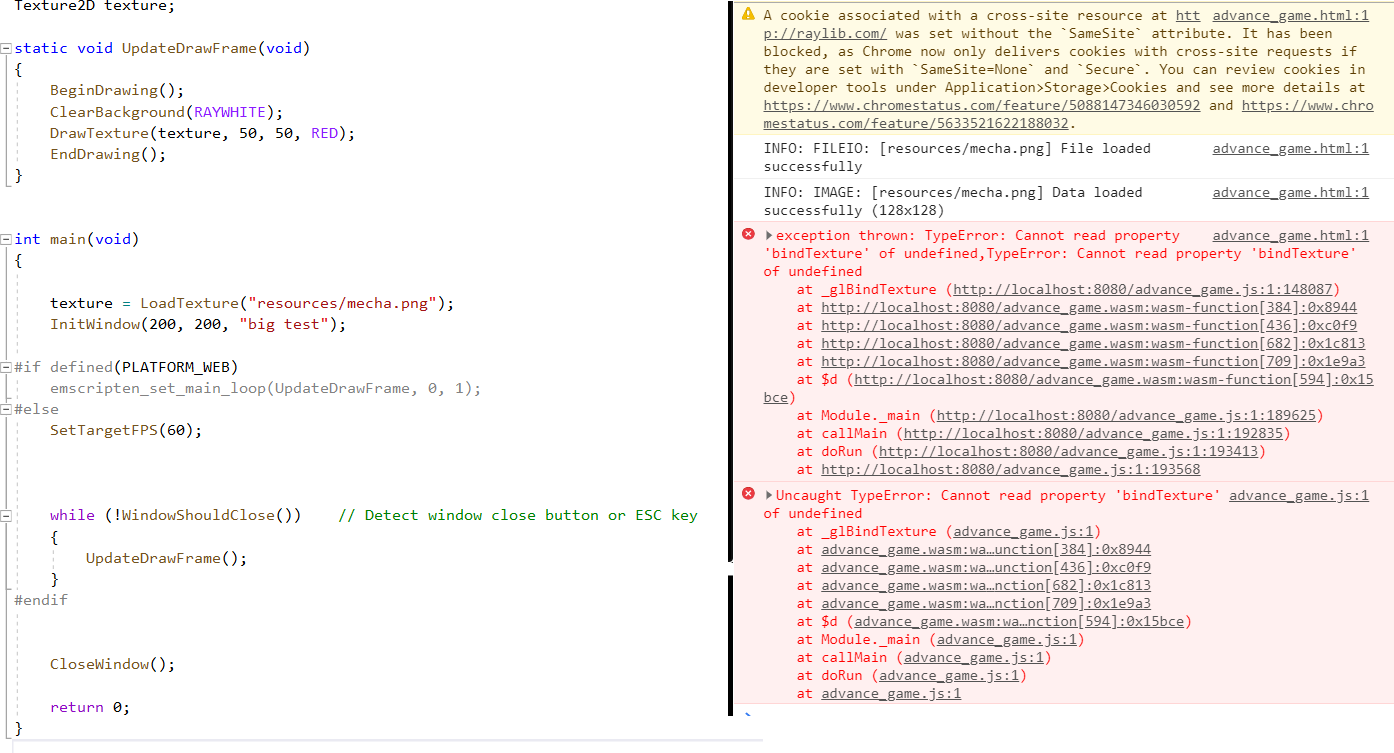Viewport: 1394px width, 753px height.
Task: Click the doRun link in the Uncaught stack
Action: click(x=950, y=675)
